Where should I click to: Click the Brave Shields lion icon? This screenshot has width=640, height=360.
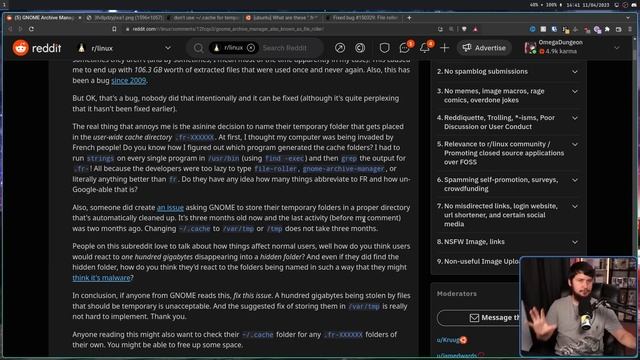(x=464, y=29)
